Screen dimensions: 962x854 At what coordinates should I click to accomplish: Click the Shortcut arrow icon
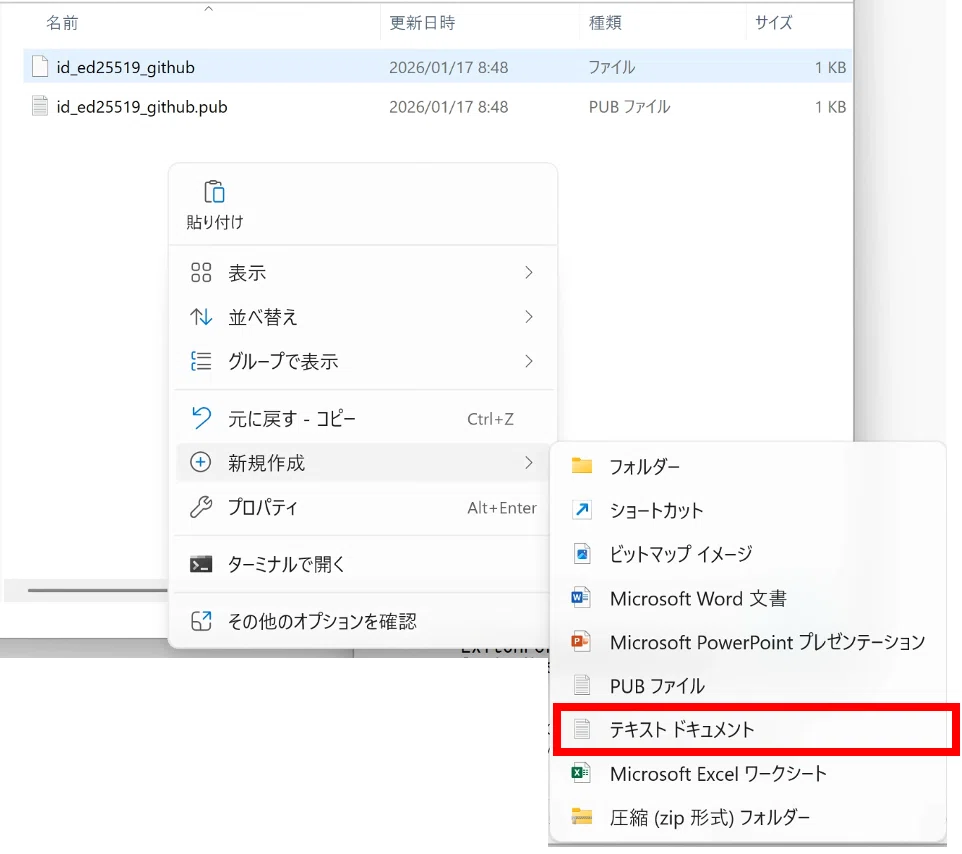(x=582, y=510)
